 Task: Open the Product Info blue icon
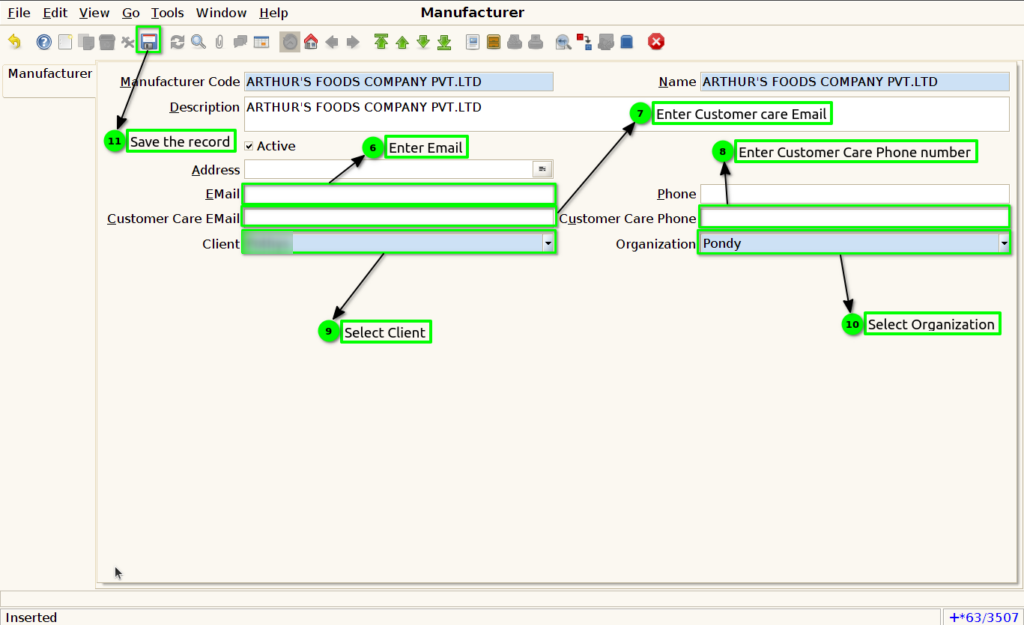627,42
